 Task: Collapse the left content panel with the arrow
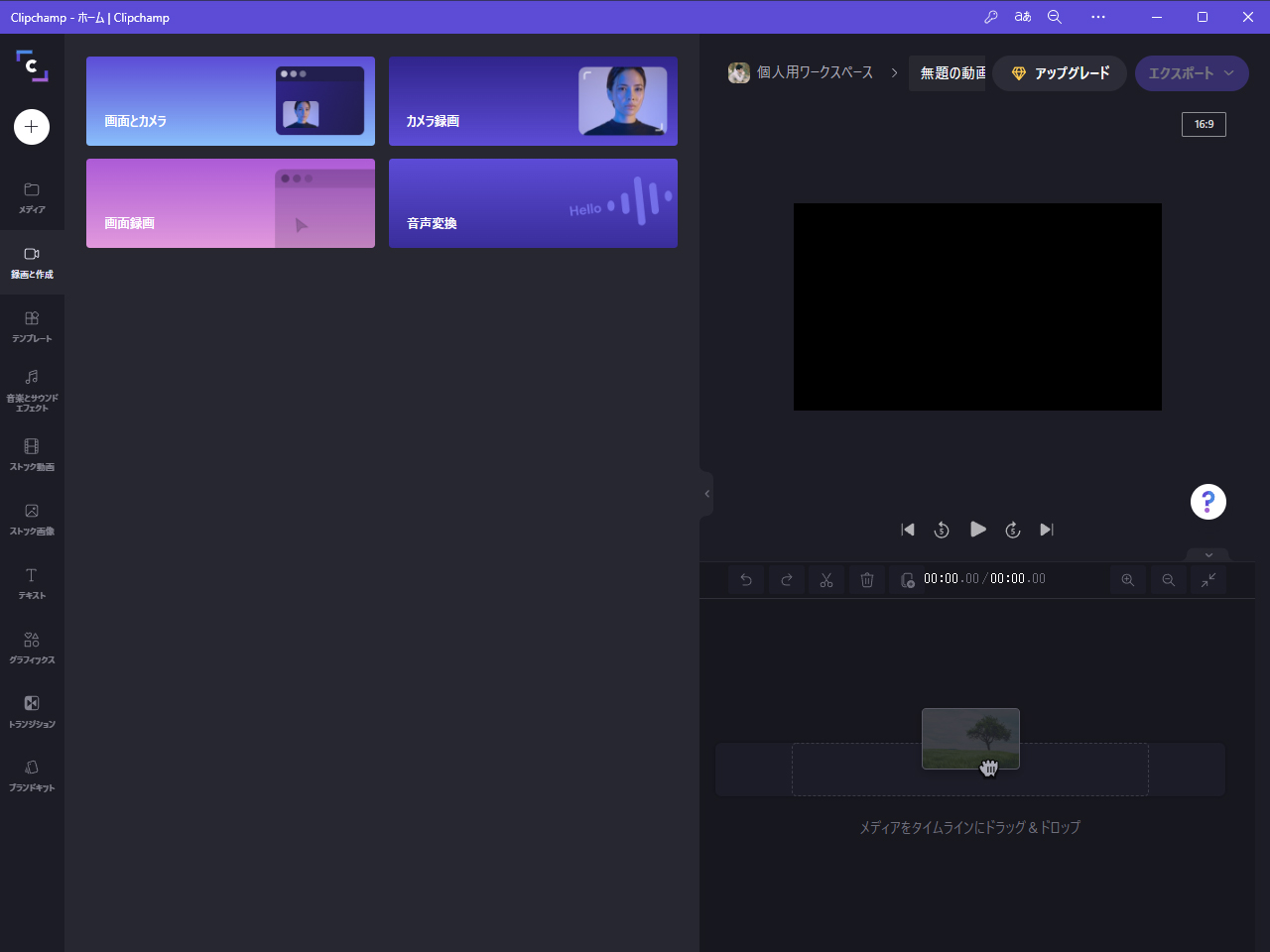pyautogui.click(x=706, y=494)
